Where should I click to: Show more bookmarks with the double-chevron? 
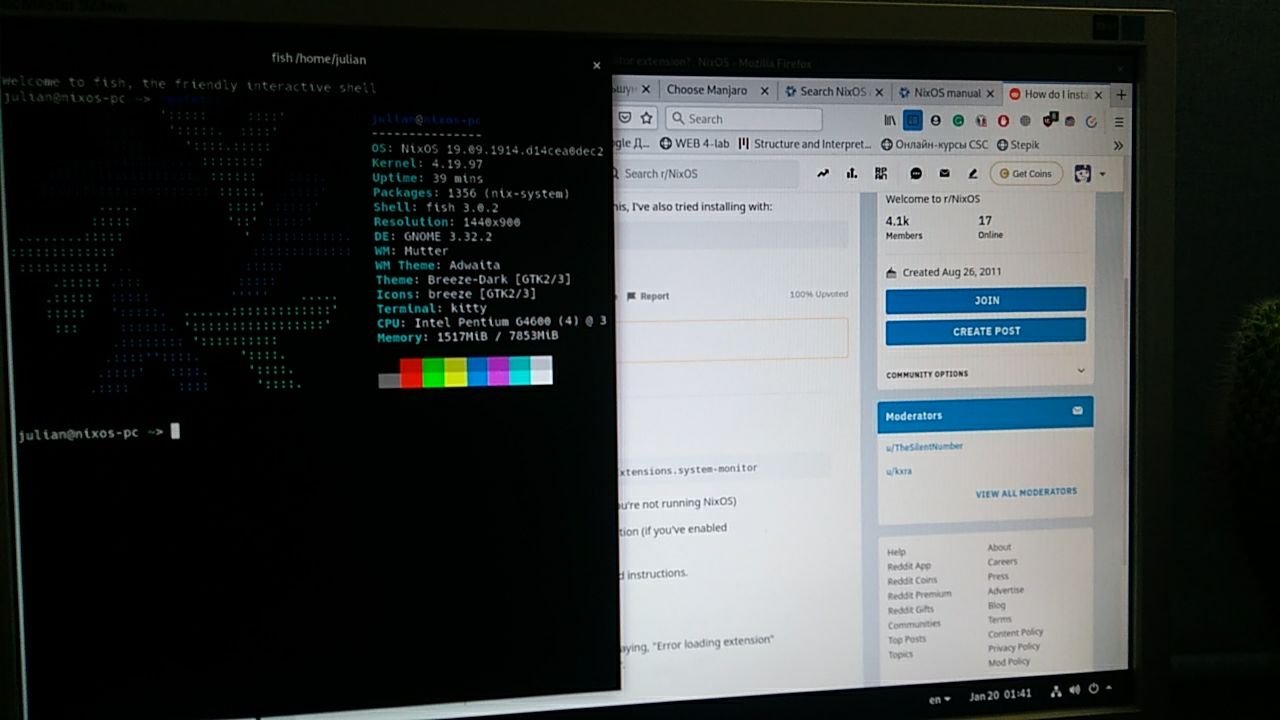(1118, 146)
